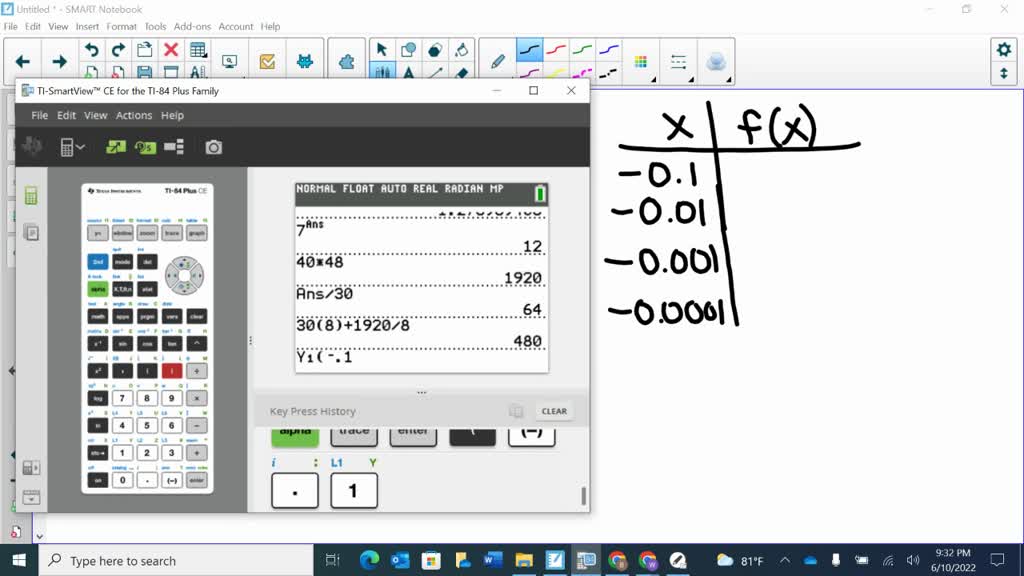Open the Actions menu in TI-SmartView
Image resolution: width=1024 pixels, height=576 pixels.
(134, 115)
